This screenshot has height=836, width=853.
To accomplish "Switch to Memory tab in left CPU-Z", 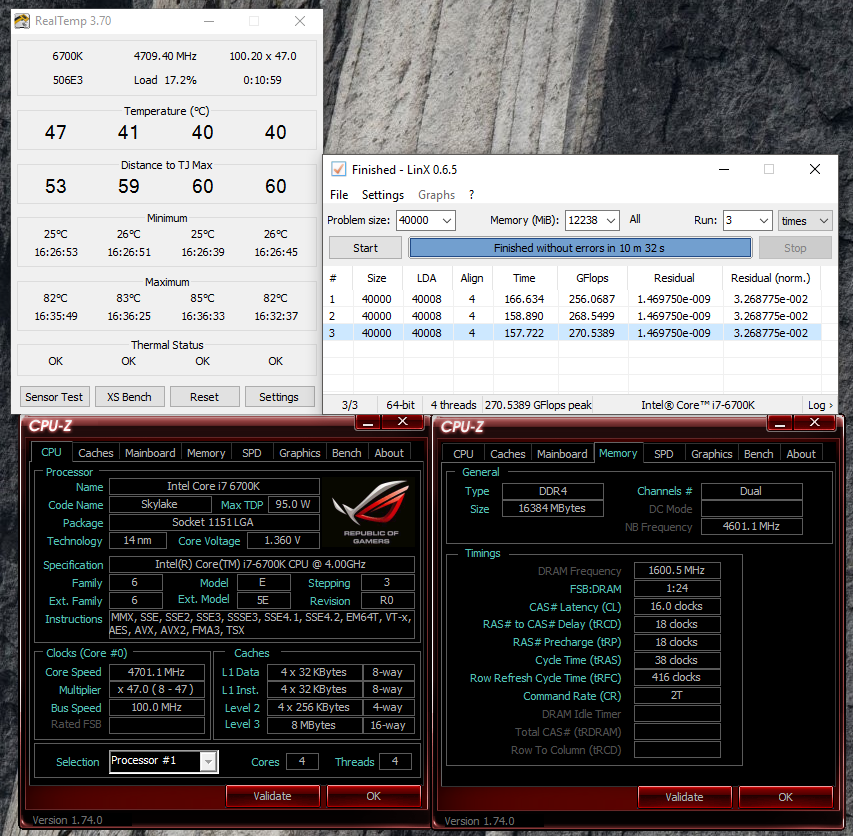I will tap(206, 453).
